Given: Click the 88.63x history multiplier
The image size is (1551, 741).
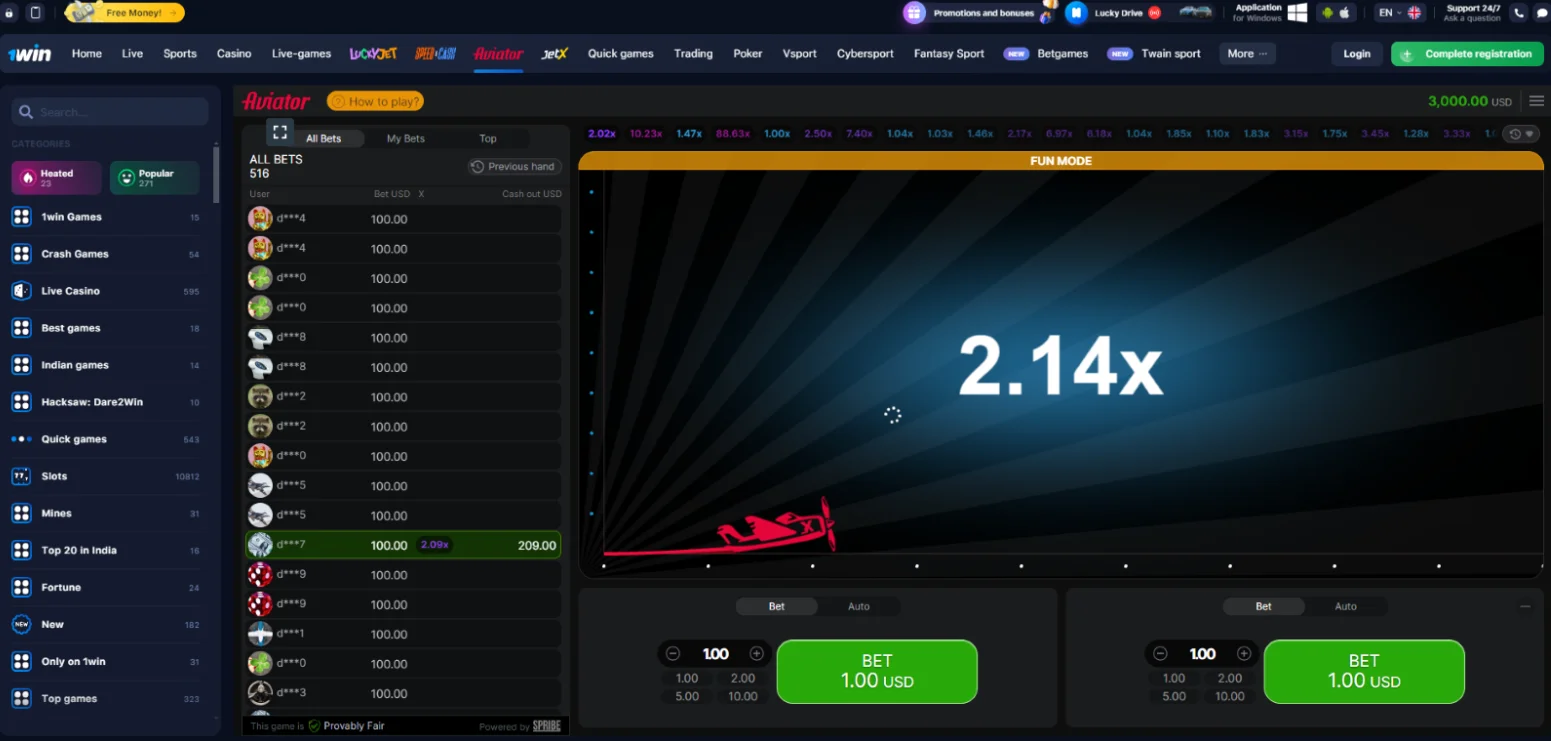Looking at the screenshot, I should (733, 134).
